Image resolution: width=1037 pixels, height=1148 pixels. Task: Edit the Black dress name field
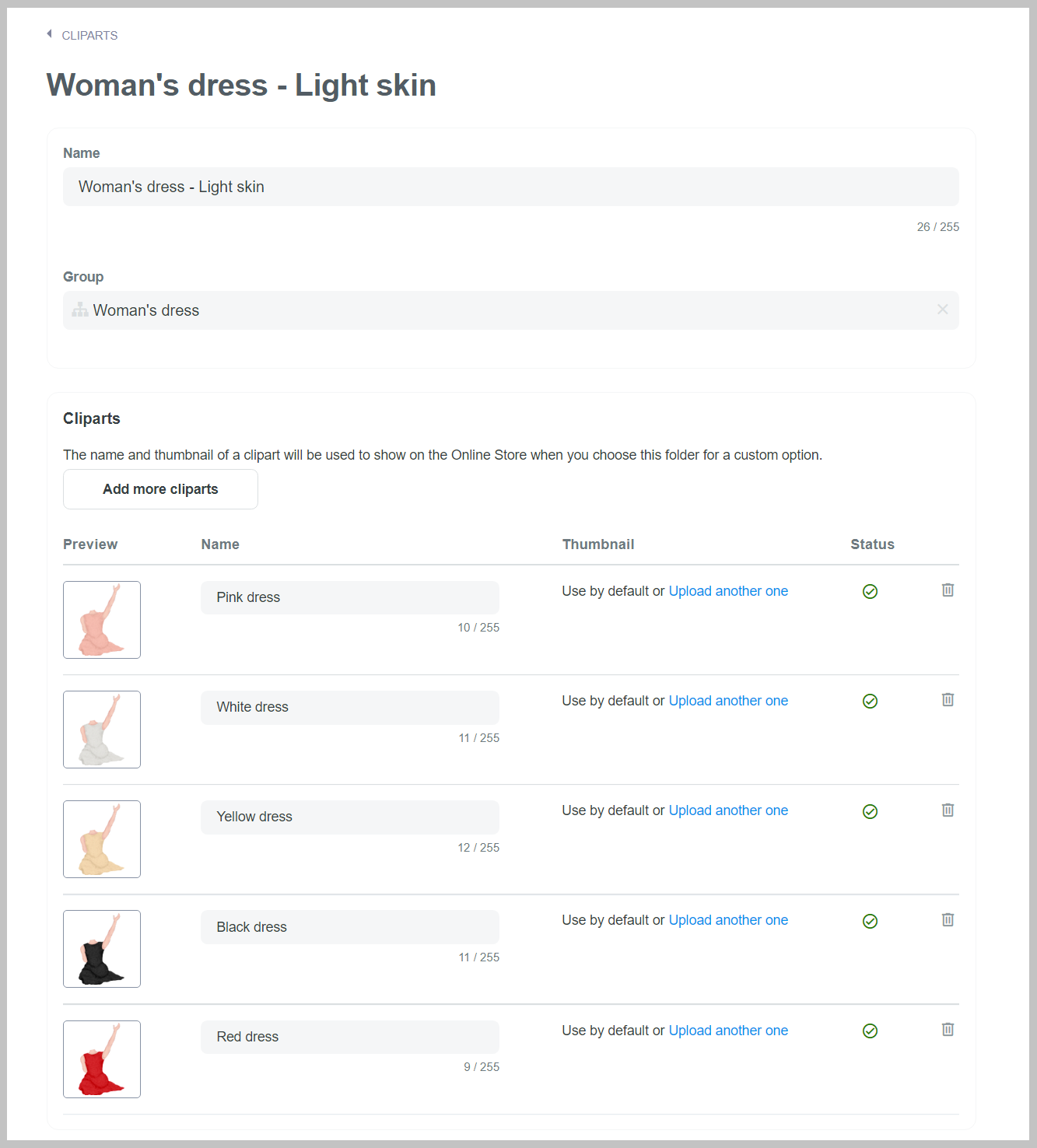(350, 927)
